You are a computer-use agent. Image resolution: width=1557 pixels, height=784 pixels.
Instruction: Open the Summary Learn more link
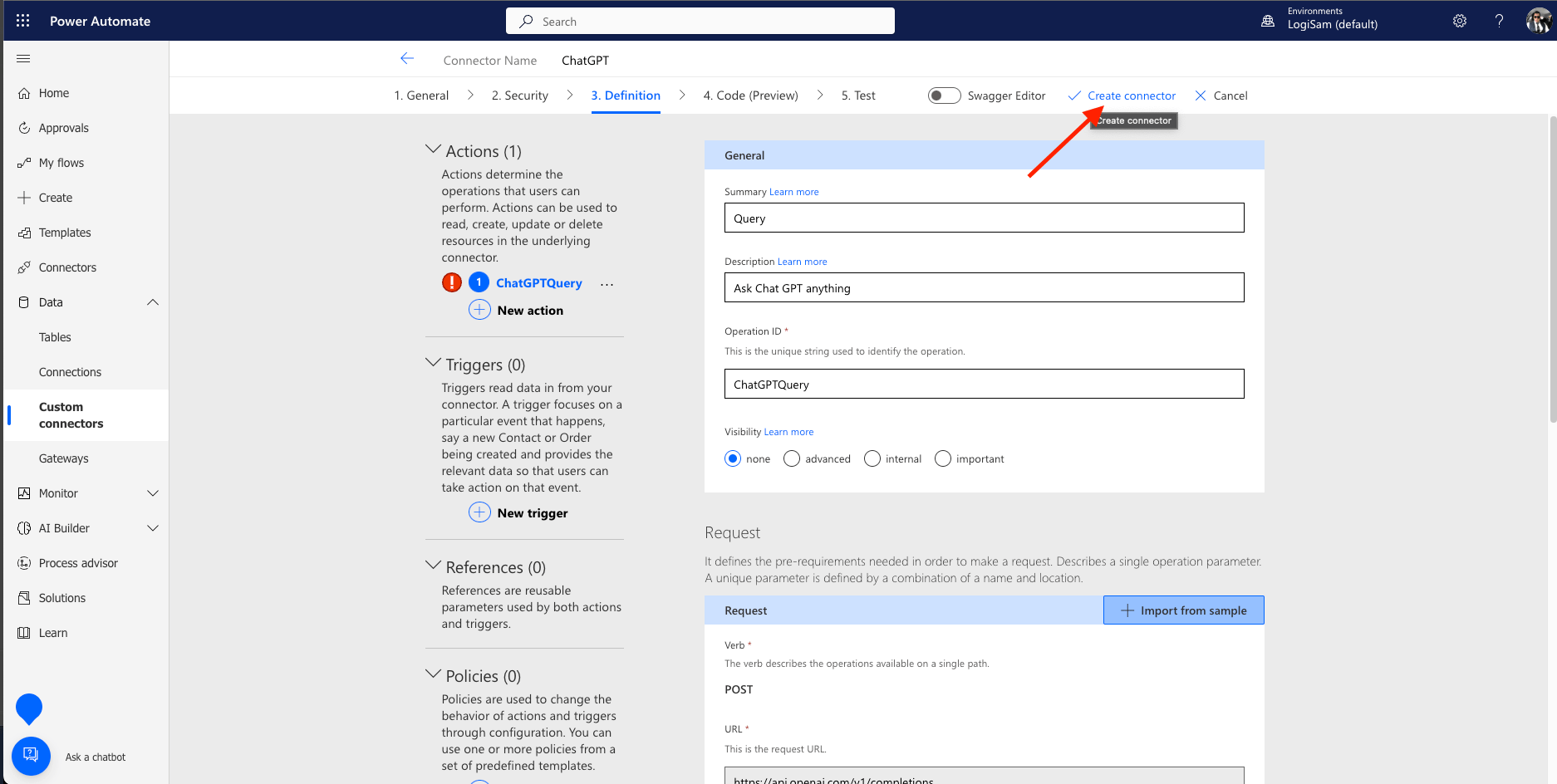point(794,192)
